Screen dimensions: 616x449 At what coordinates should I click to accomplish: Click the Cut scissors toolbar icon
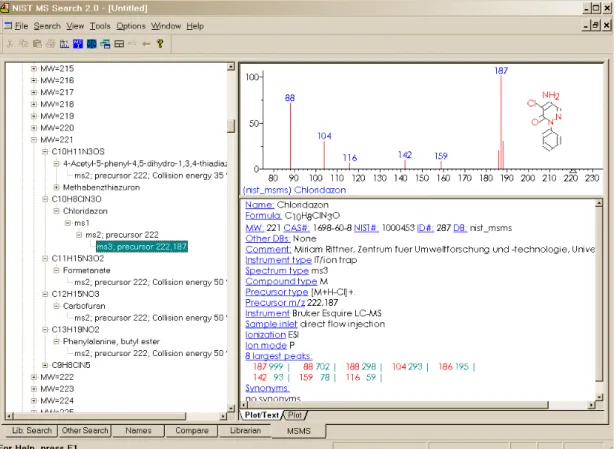tap(10, 44)
